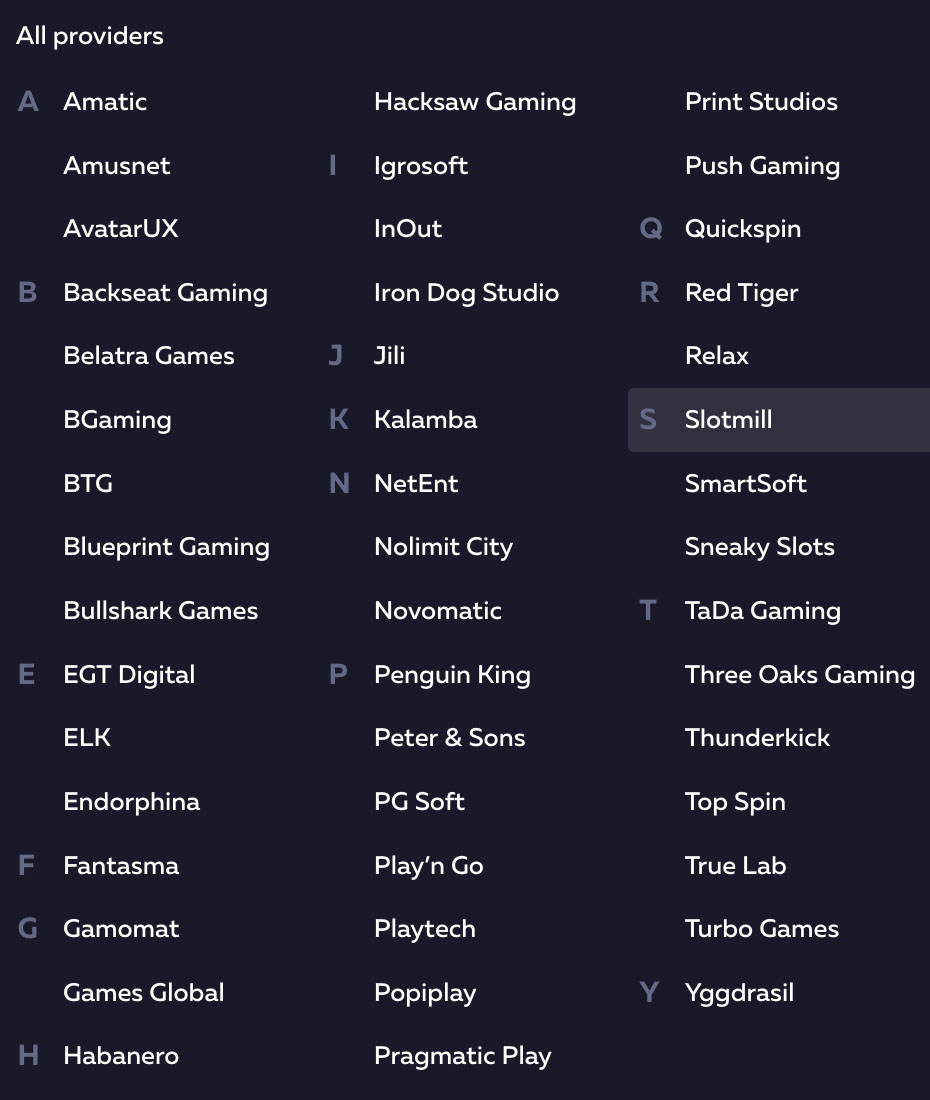
Task: Choose Hacksaw Gaming from providers
Action: pyautogui.click(x=475, y=102)
